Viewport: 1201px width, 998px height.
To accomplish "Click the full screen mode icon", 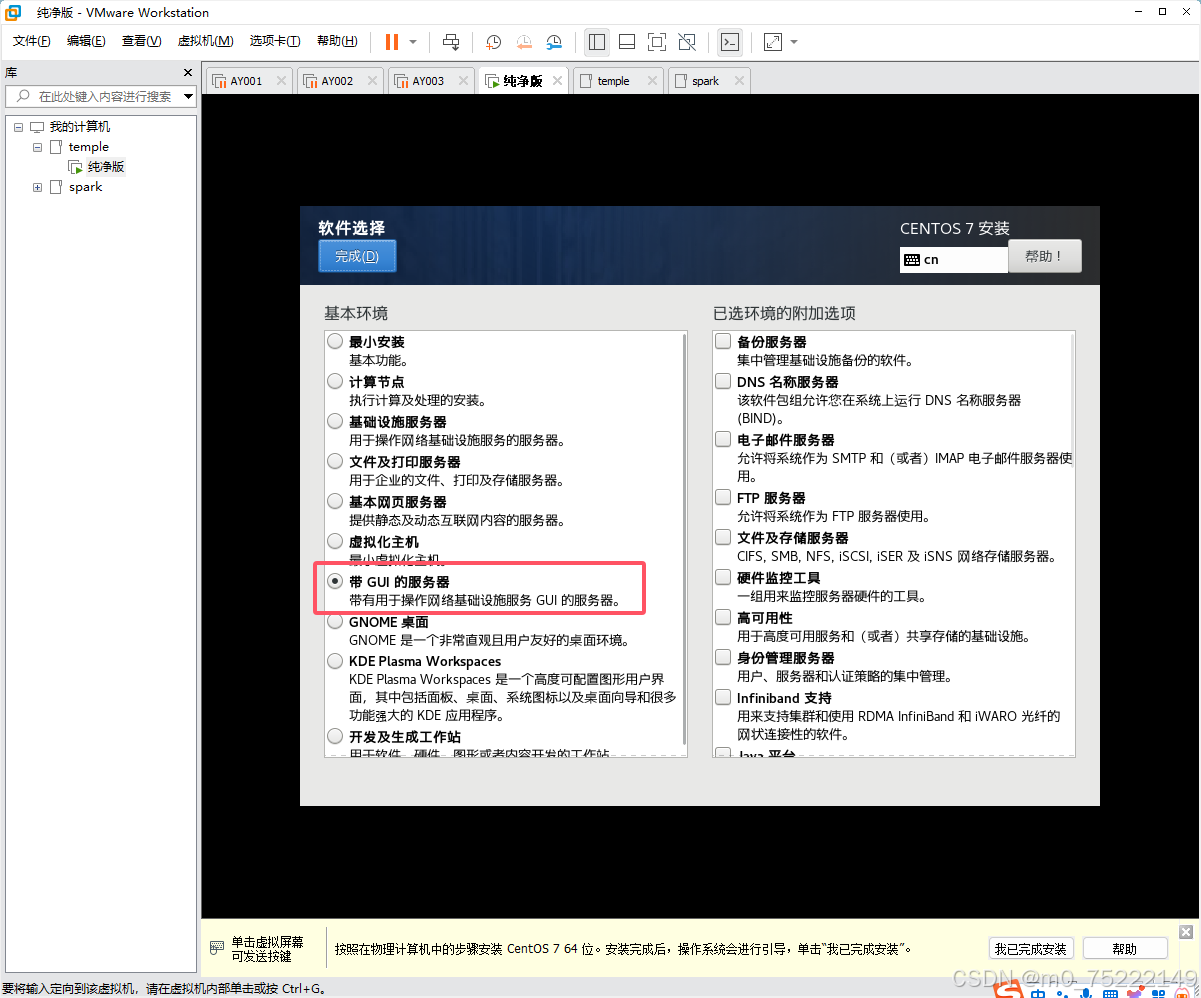I will (656, 41).
